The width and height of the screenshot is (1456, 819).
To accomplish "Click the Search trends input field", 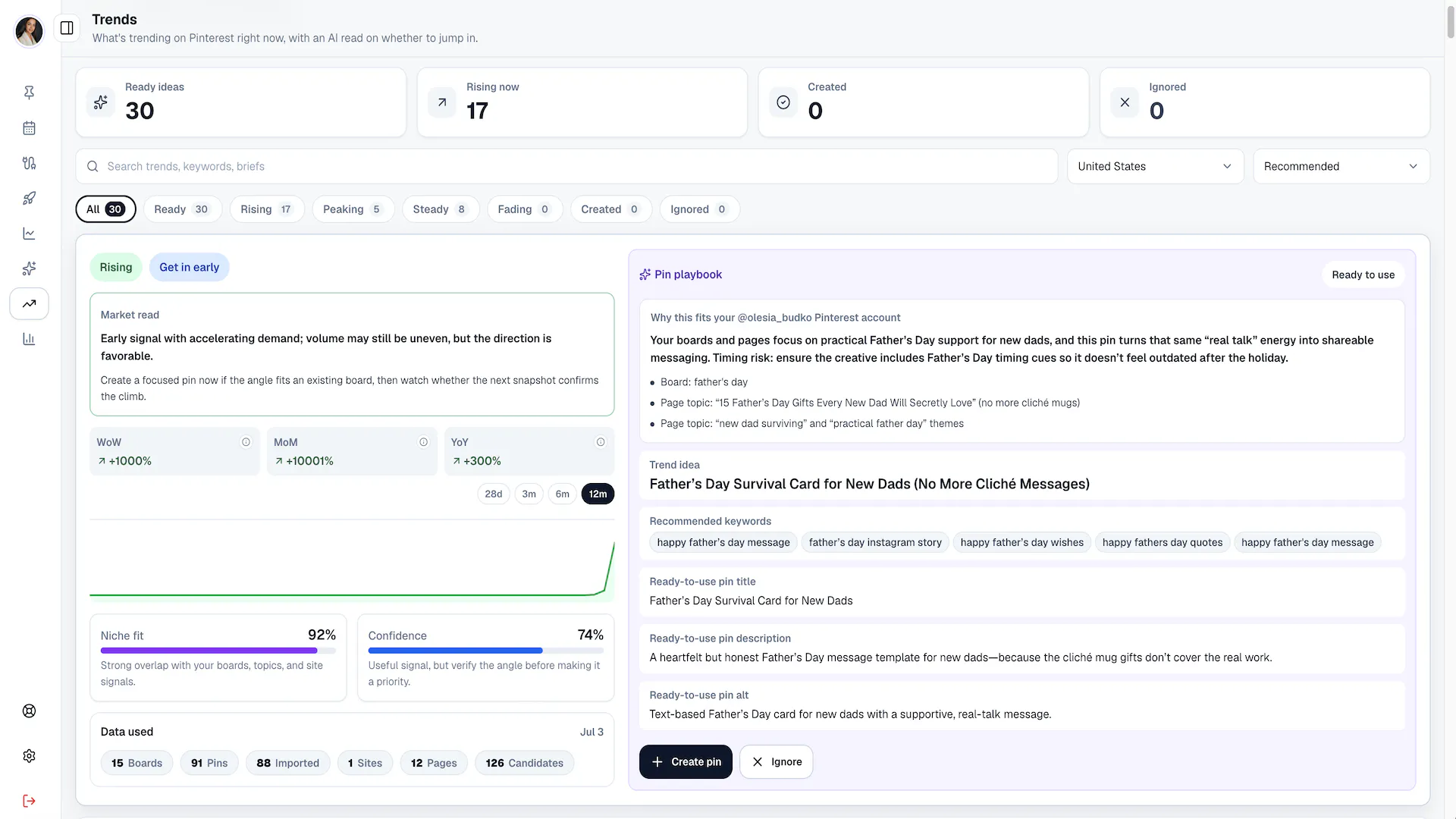I will pos(566,167).
